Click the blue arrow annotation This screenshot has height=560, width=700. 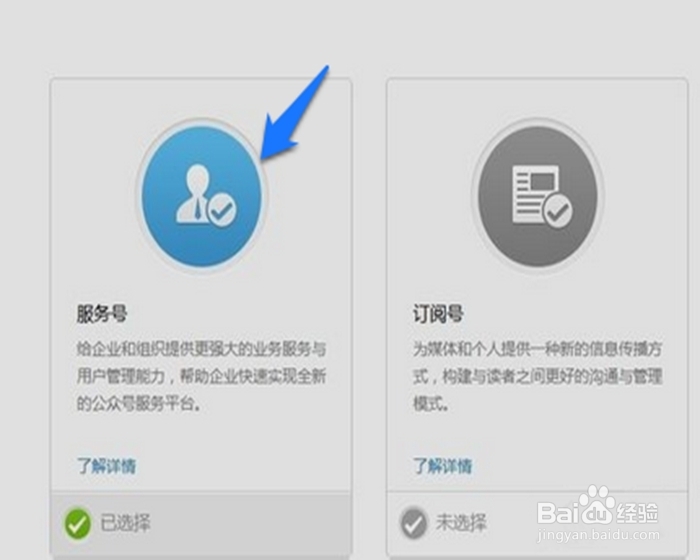(x=295, y=113)
